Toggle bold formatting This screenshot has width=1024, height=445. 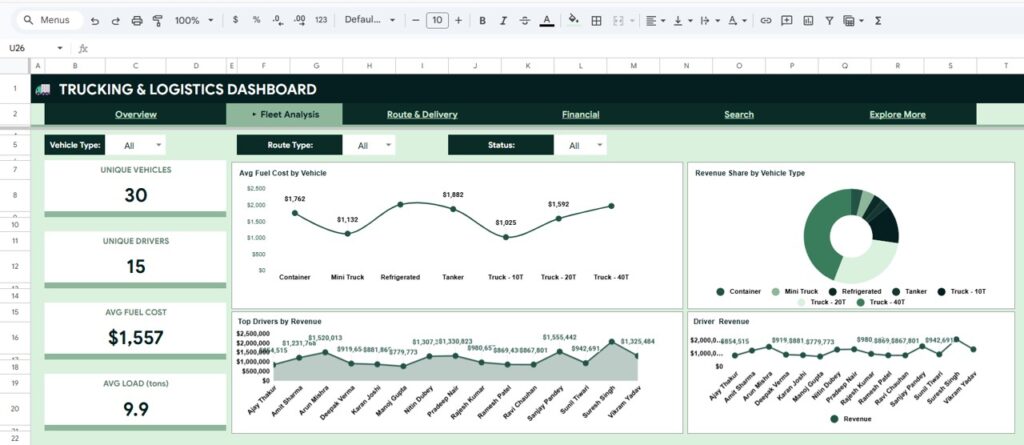(482, 21)
